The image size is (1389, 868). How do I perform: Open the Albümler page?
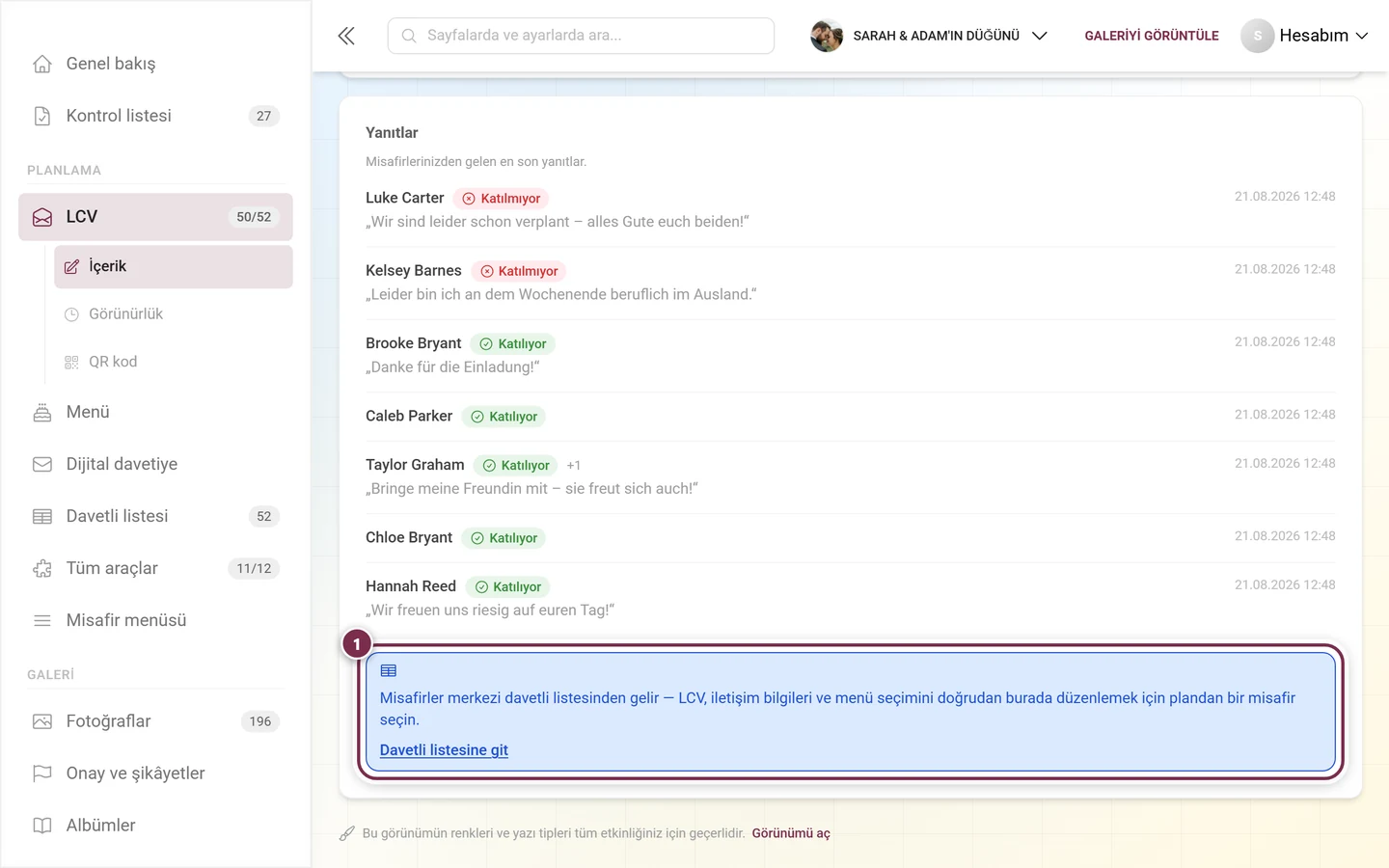(x=155, y=826)
